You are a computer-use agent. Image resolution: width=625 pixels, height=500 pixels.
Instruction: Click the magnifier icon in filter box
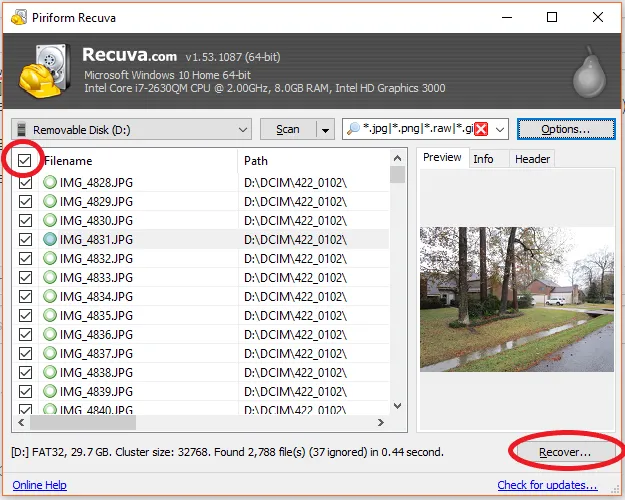coord(353,129)
